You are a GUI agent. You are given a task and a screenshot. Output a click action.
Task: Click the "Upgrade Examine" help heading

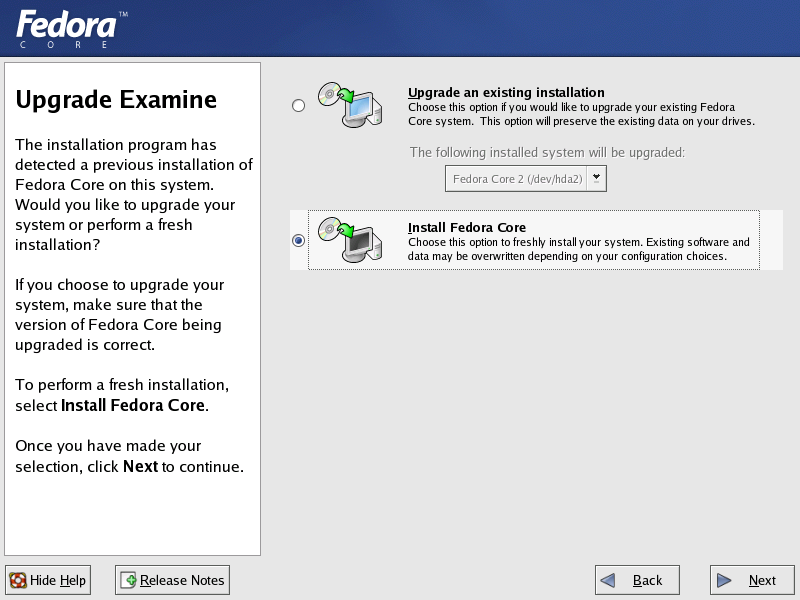[x=116, y=99]
